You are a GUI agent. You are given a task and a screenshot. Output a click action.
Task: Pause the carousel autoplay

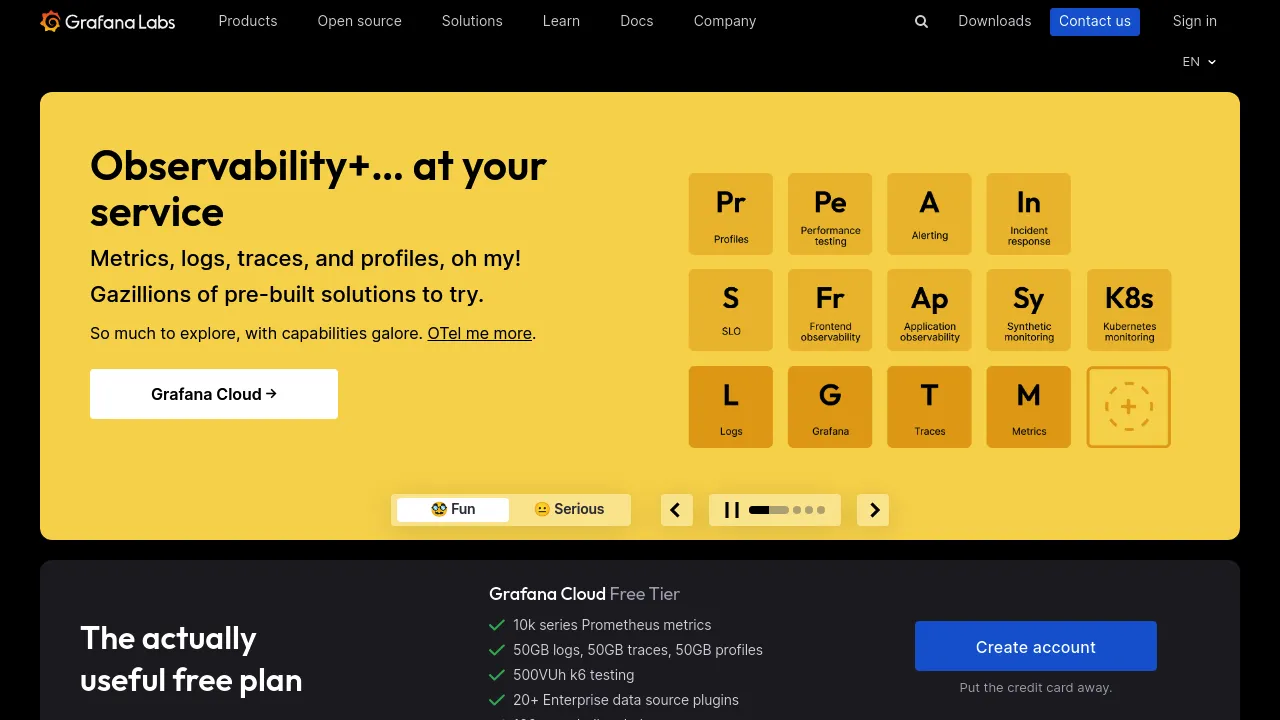732,510
